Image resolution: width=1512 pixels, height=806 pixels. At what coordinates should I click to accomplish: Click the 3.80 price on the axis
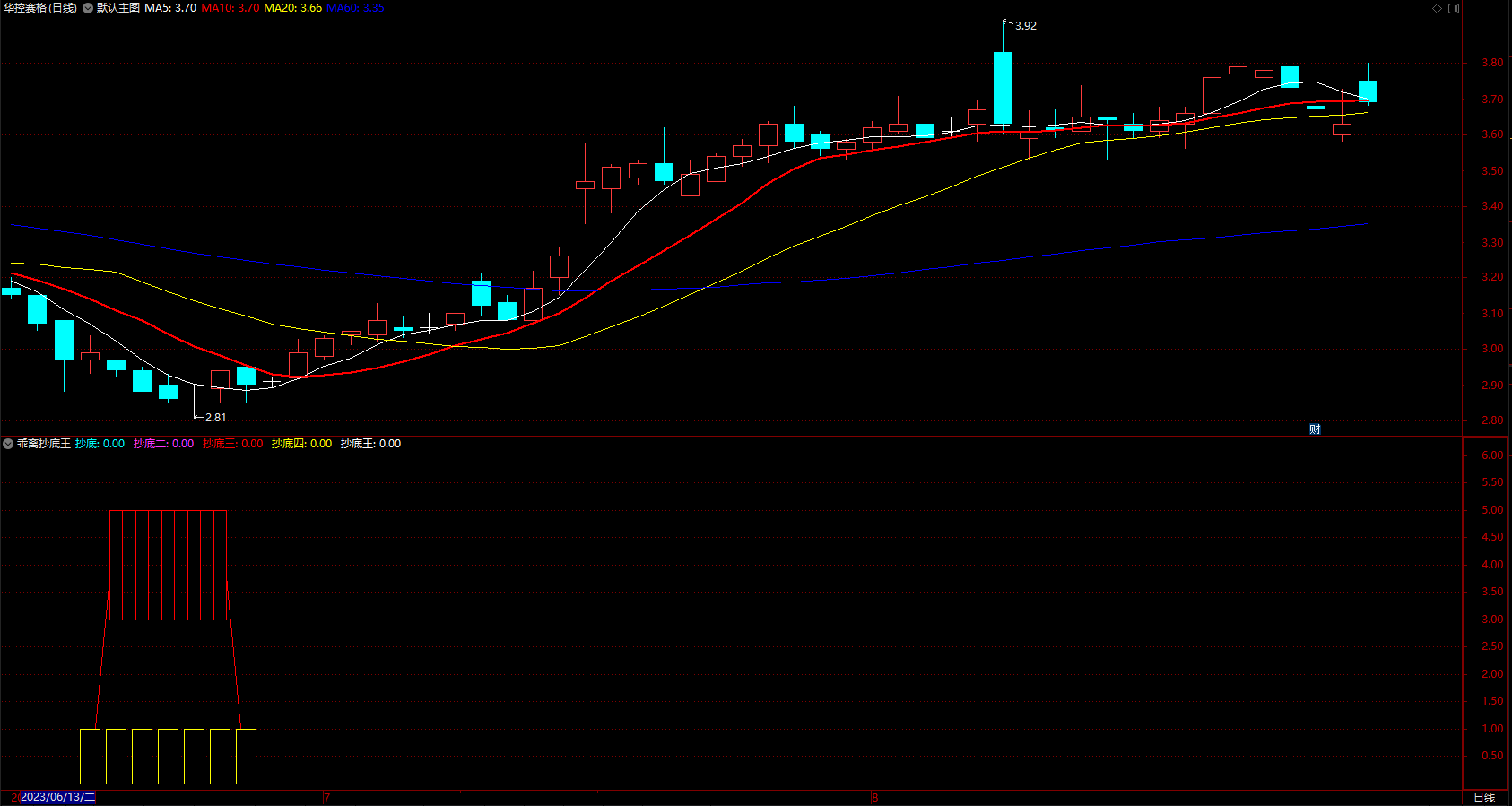1492,63
